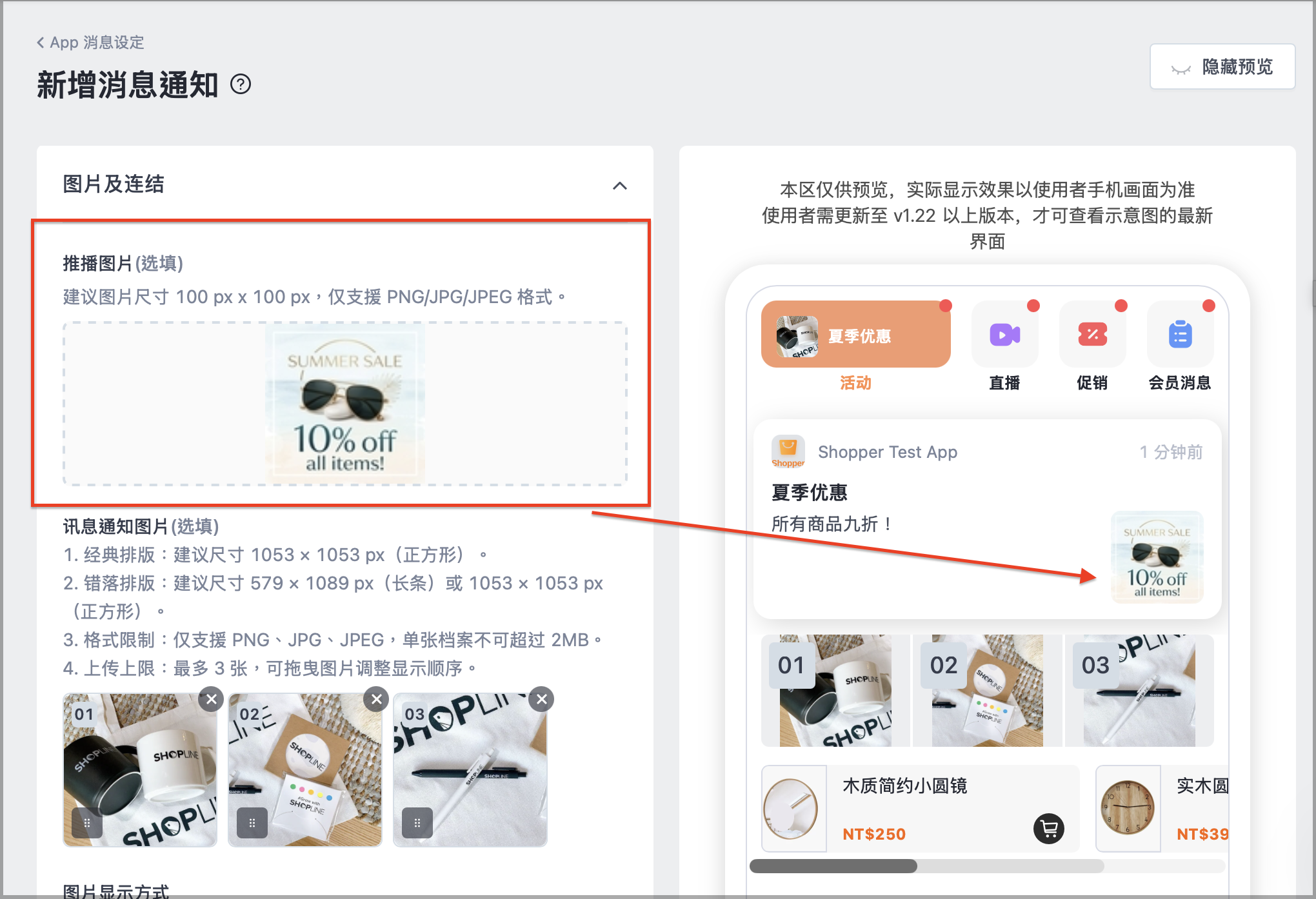1316x899 pixels.
Task: Click the round mirror product image
Action: (793, 809)
